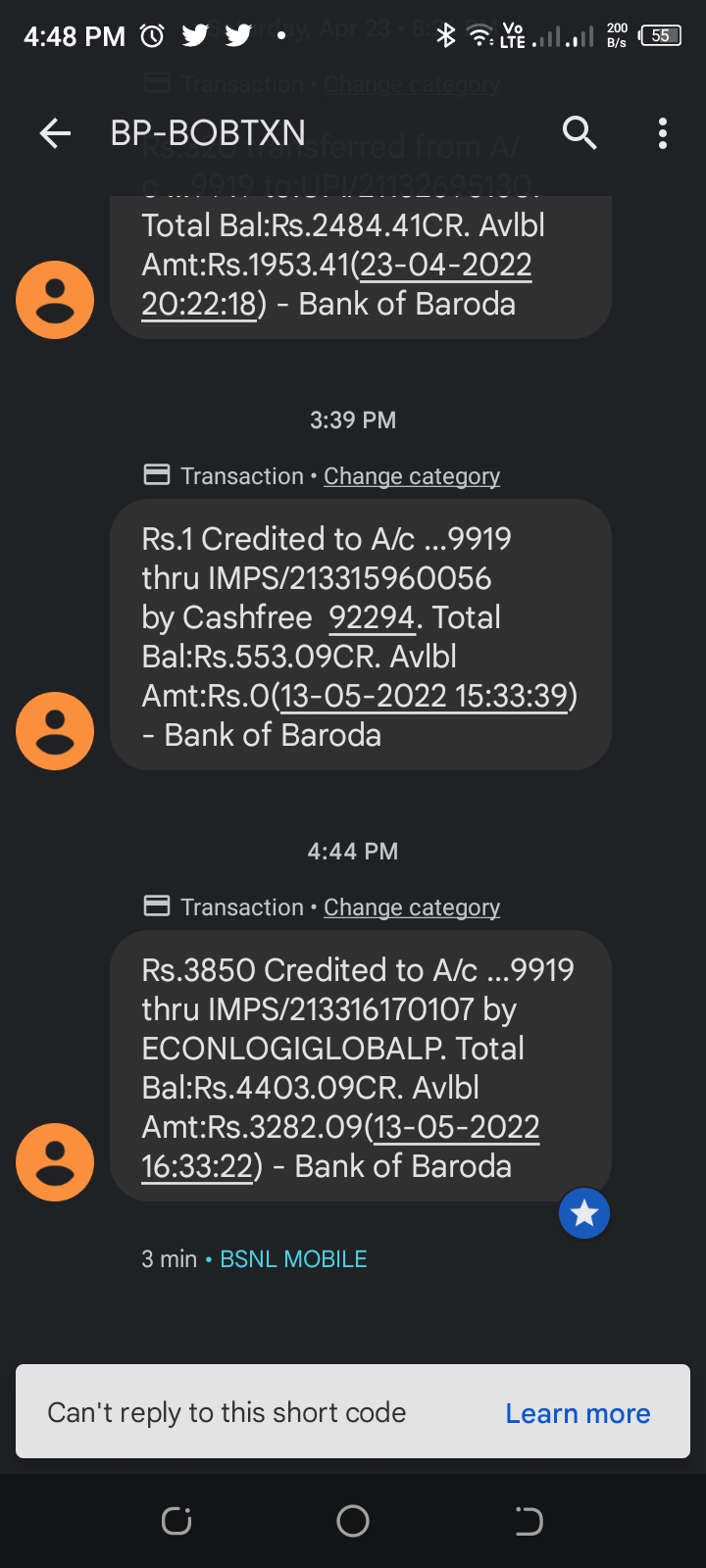Open the three-dot overflow menu
This screenshot has height=1568, width=706.
(663, 133)
